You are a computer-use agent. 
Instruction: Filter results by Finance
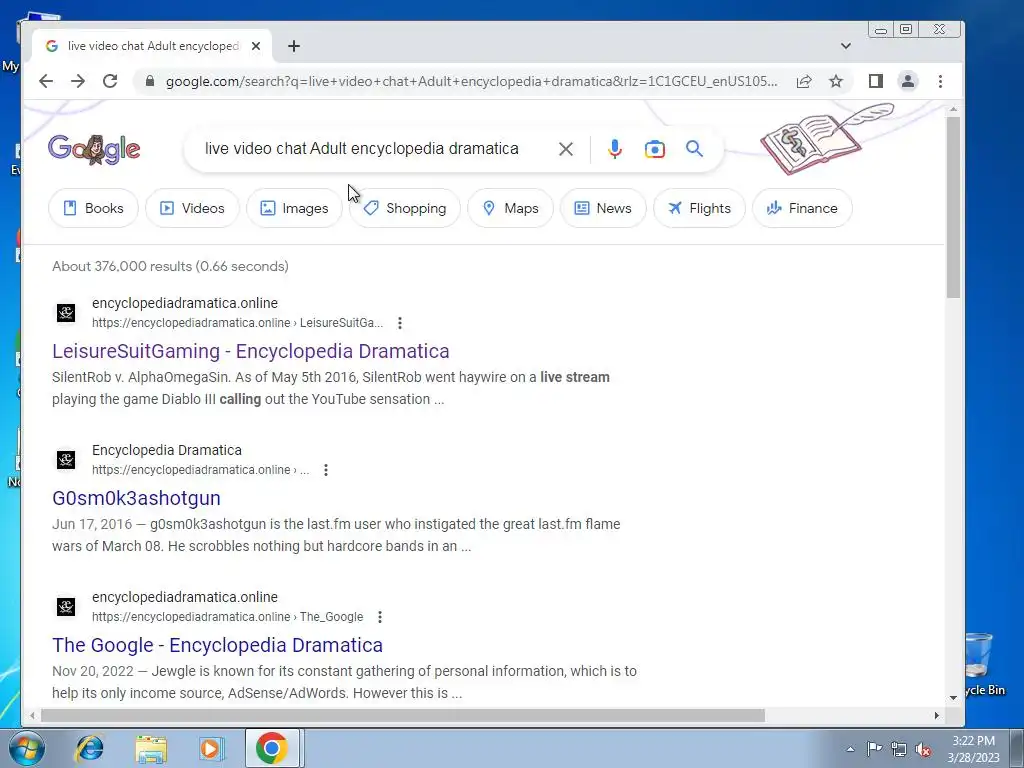tap(802, 208)
